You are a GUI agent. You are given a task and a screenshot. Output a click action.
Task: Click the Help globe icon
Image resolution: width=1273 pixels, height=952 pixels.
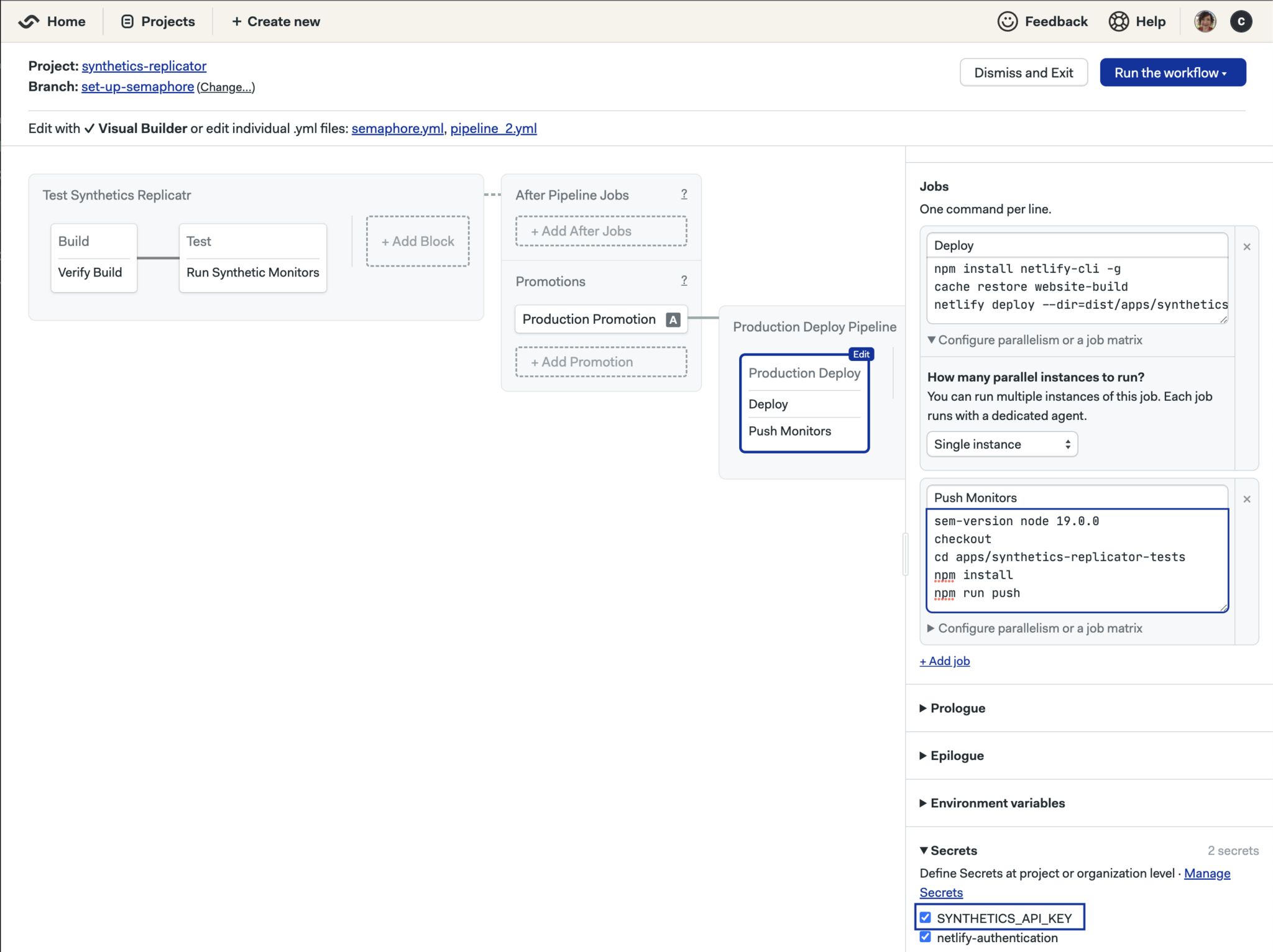[x=1120, y=21]
